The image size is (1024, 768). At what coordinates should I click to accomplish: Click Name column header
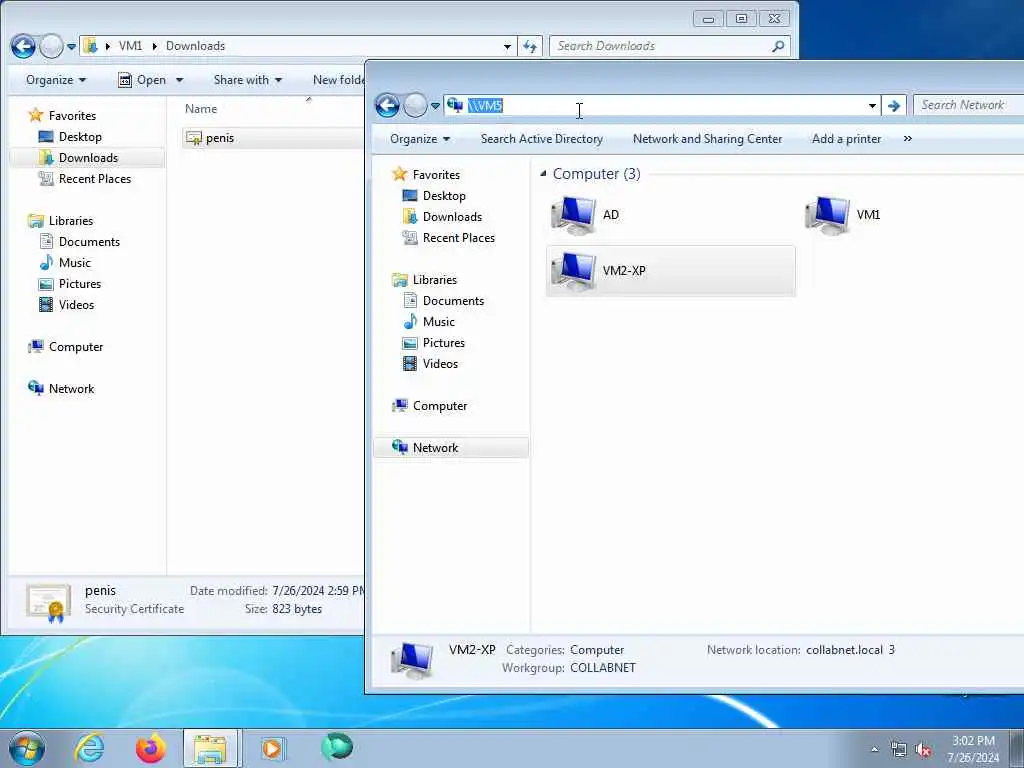[200, 109]
